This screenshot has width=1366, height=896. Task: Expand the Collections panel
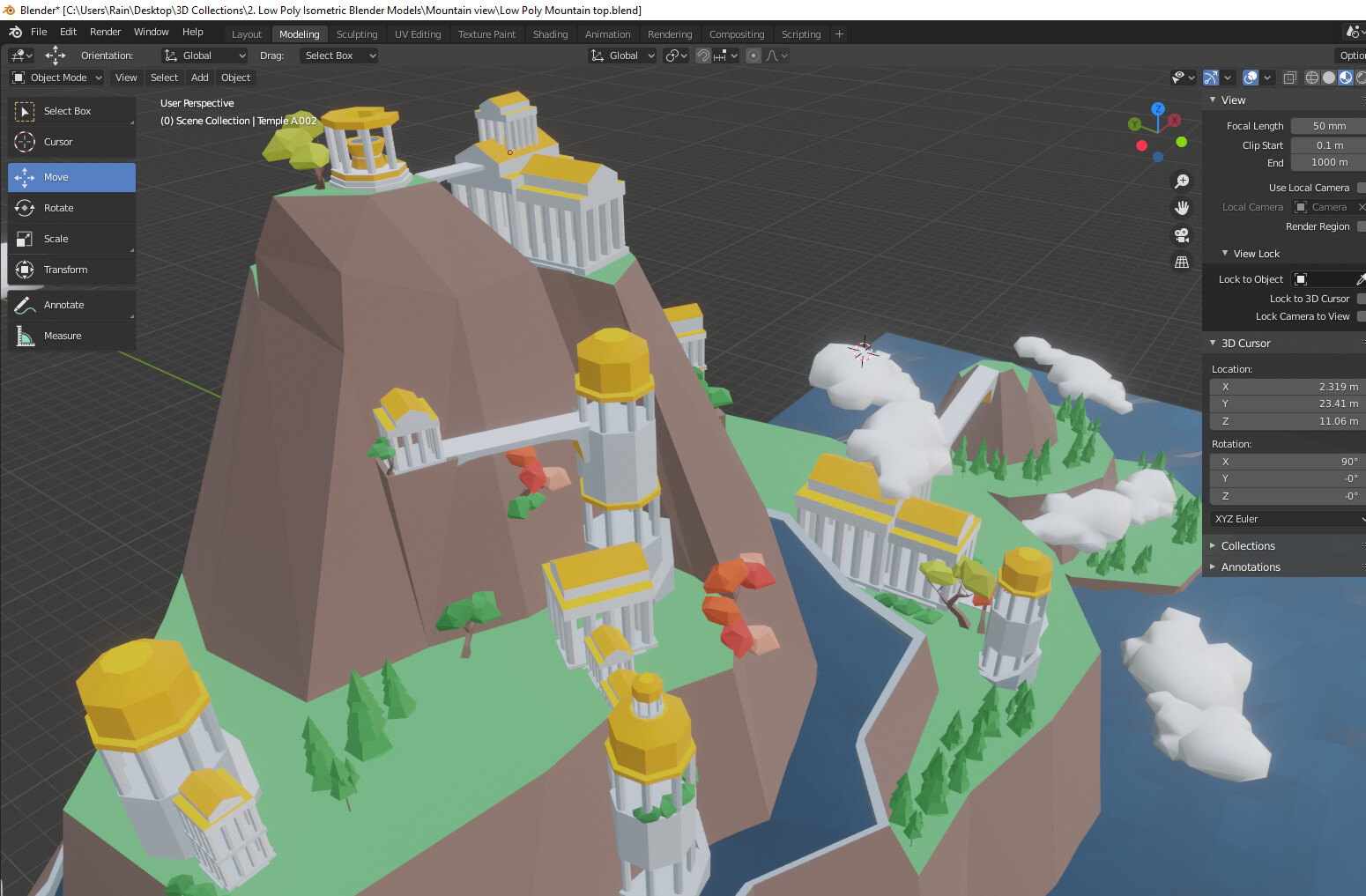point(1249,545)
